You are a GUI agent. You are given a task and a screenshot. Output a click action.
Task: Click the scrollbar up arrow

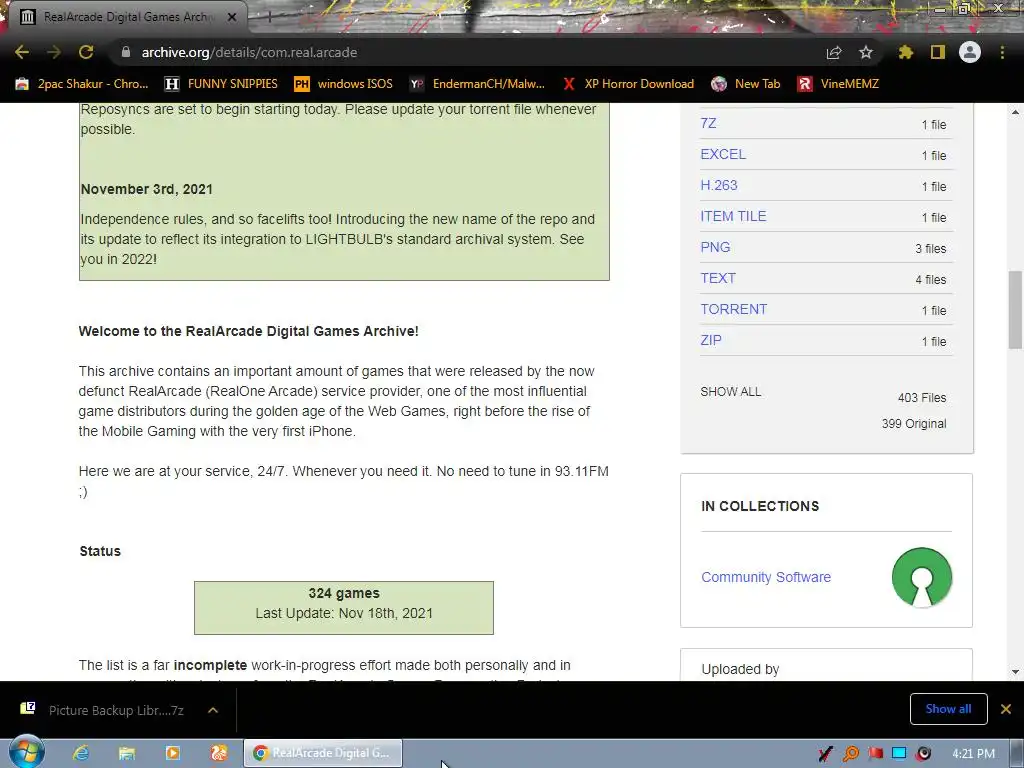(1015, 112)
